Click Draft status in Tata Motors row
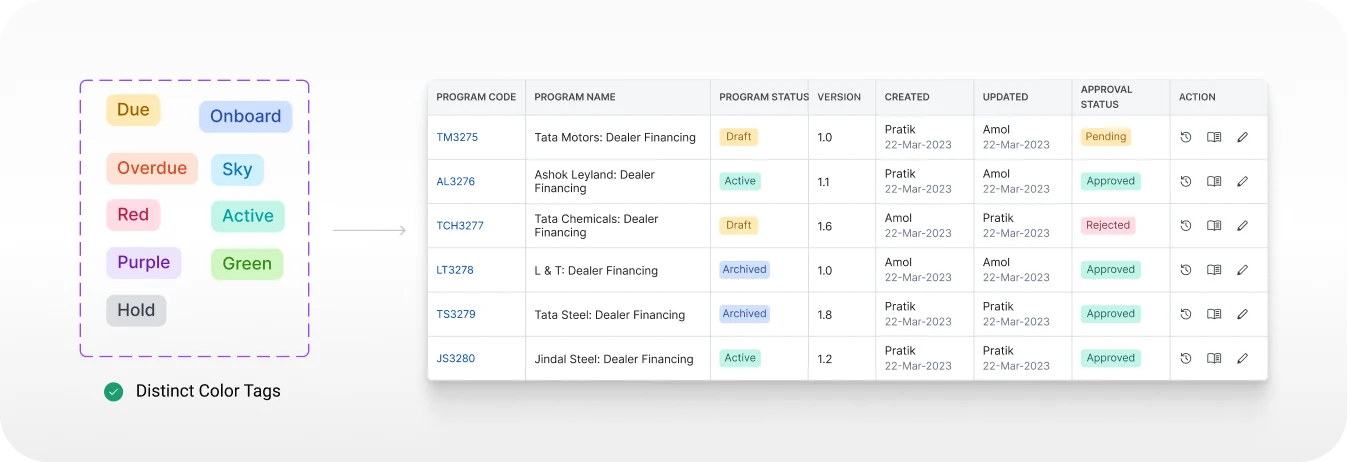 [x=739, y=137]
